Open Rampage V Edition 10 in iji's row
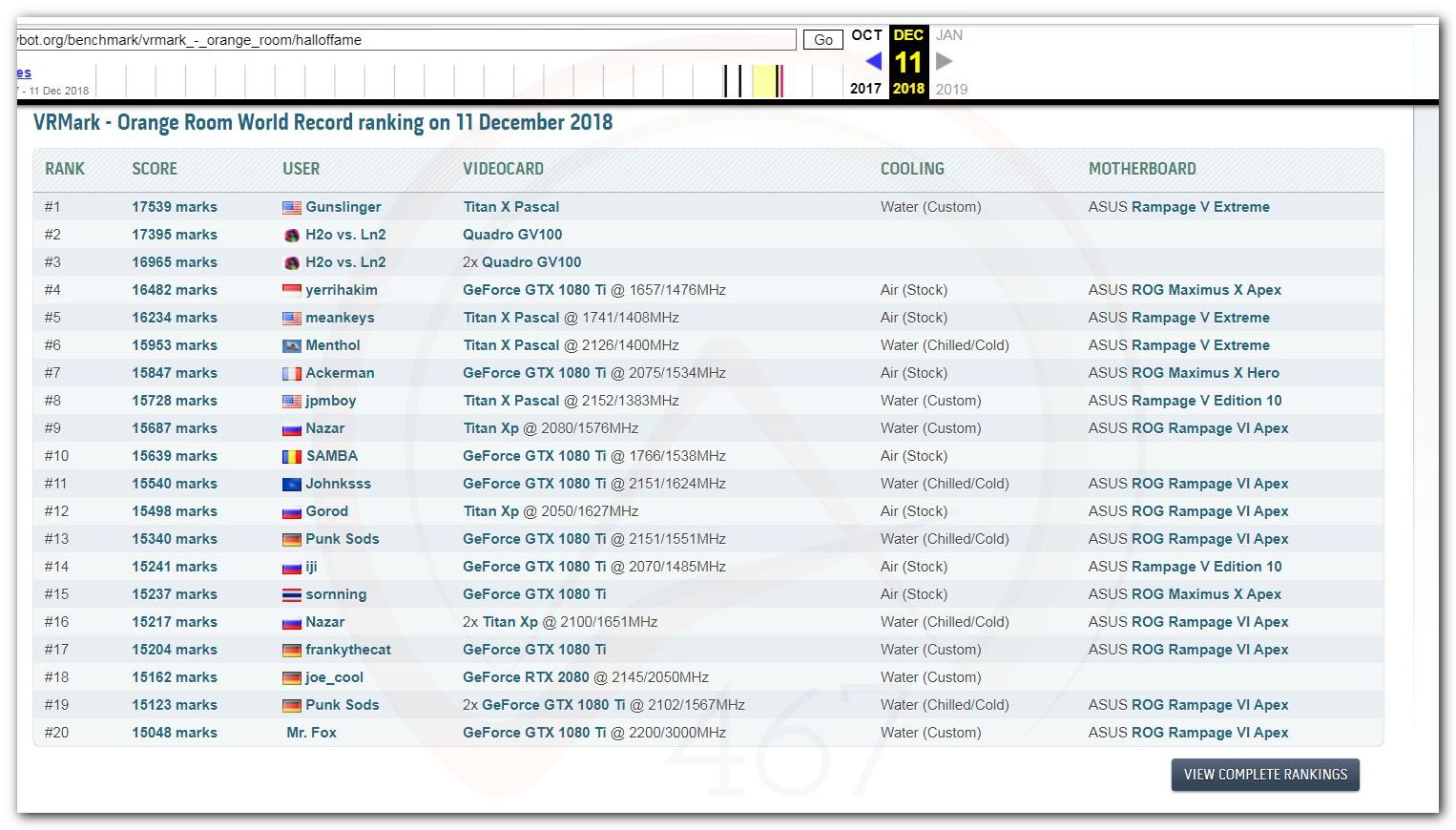This screenshot has height=830, width=1456. [x=1207, y=567]
